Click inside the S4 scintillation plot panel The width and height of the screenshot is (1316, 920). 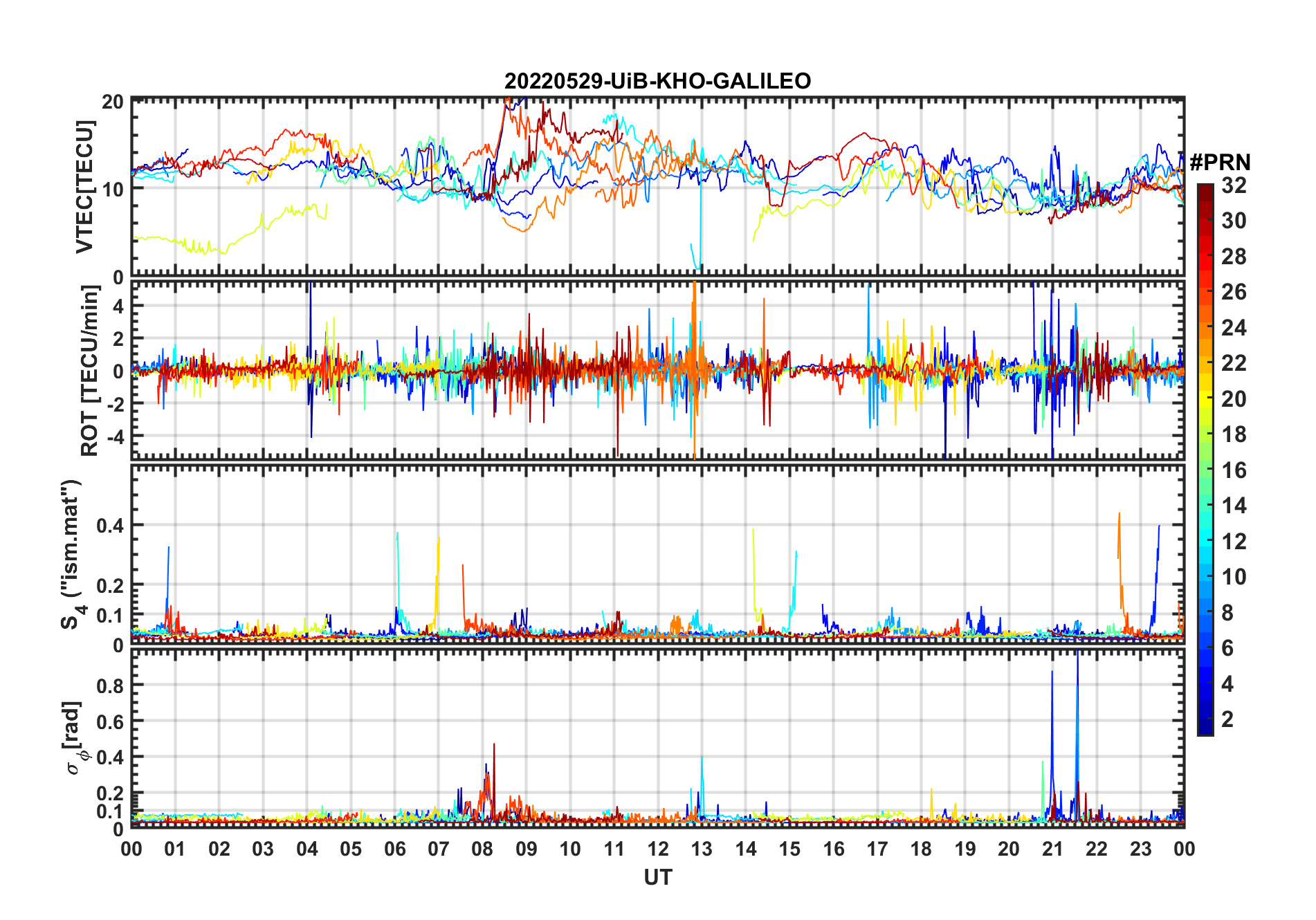tap(657, 554)
